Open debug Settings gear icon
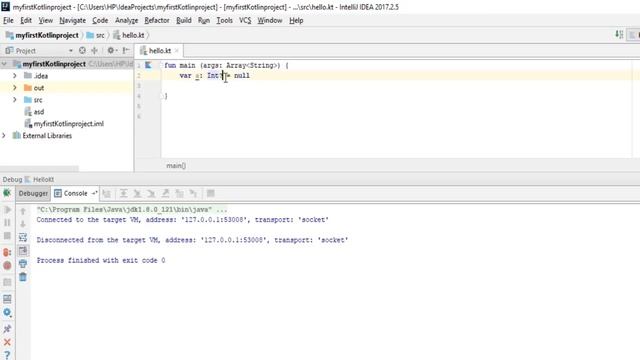The image size is (640, 360). [7, 313]
